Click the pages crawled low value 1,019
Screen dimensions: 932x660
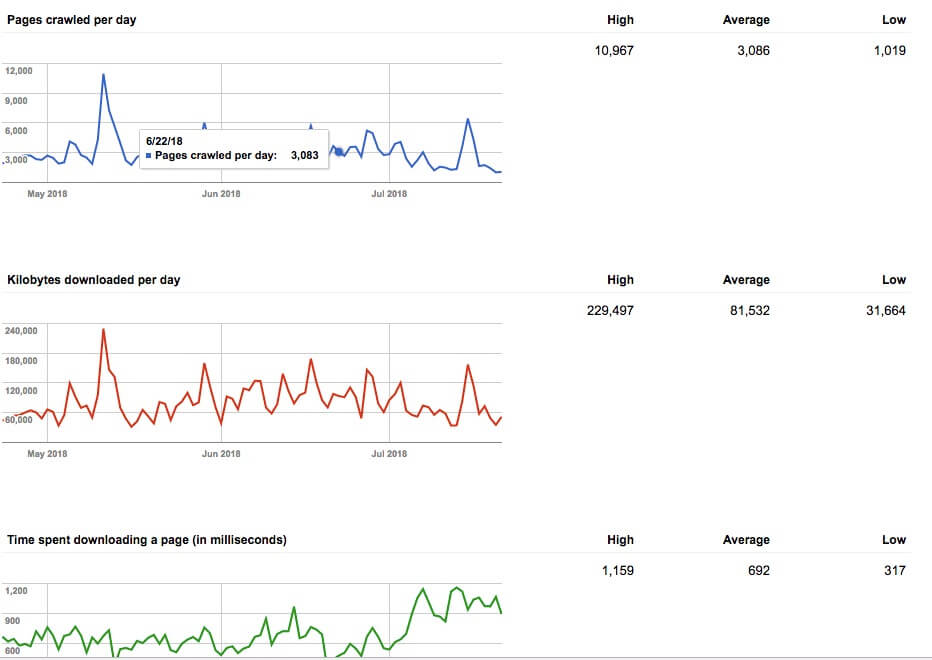890,51
